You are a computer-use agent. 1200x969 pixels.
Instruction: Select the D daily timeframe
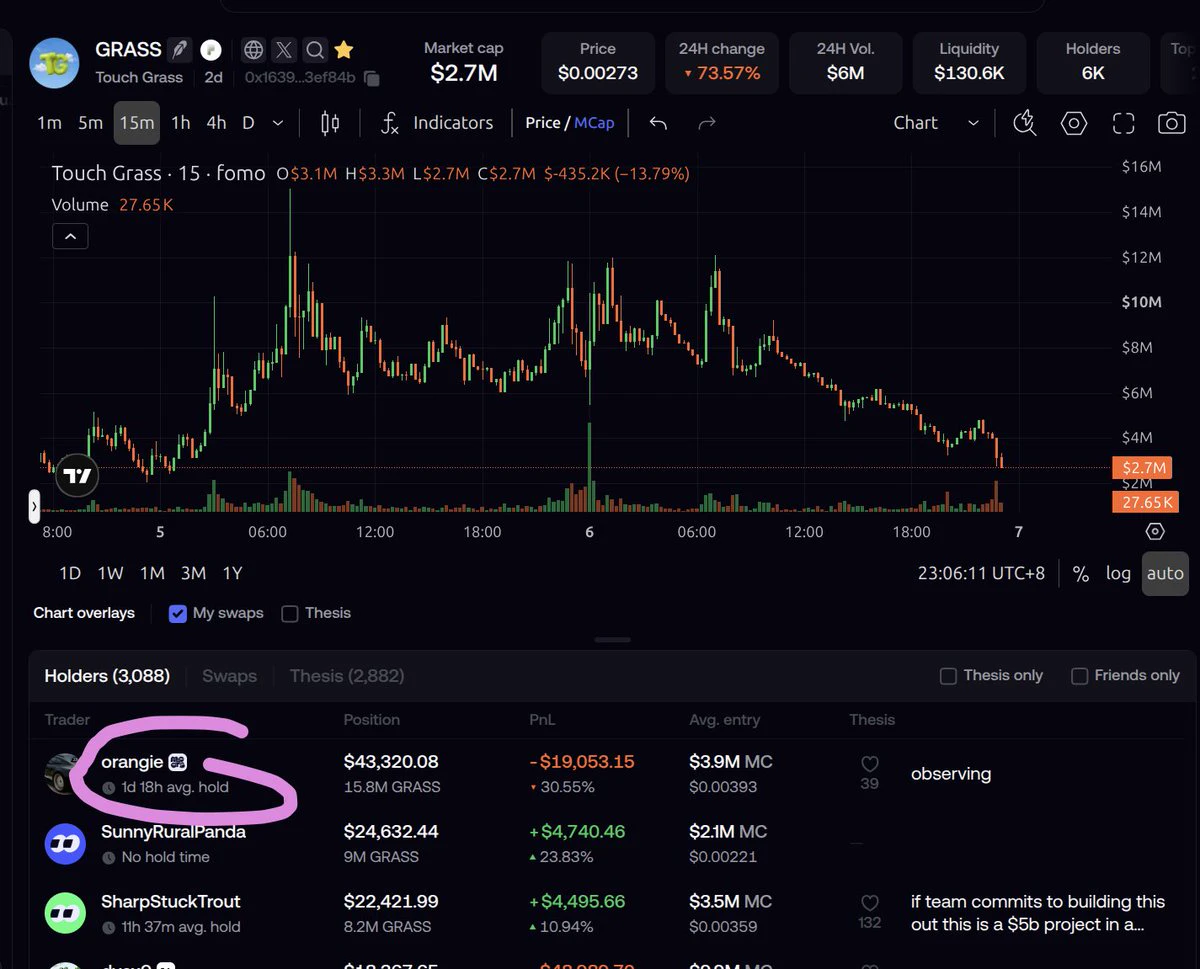tap(248, 123)
